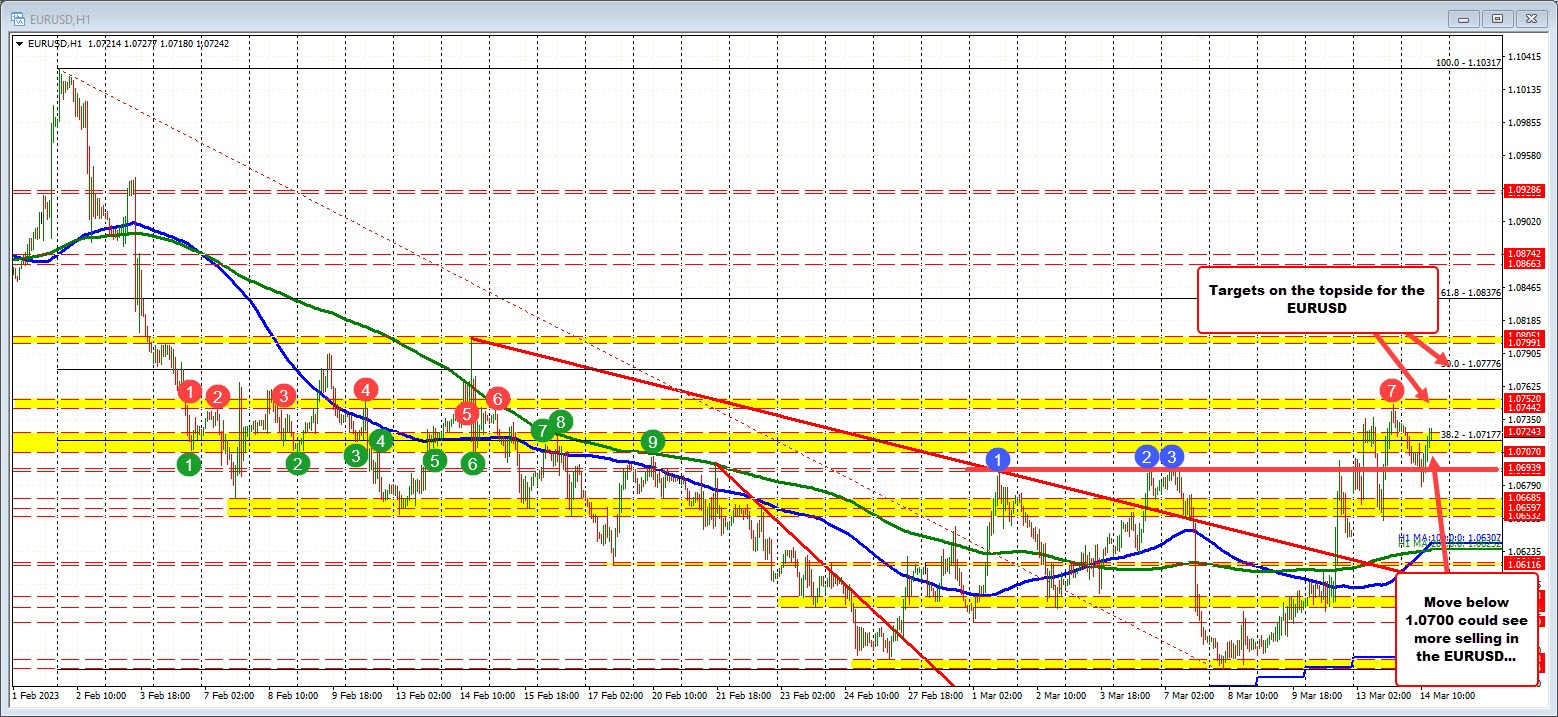This screenshot has width=1558, height=717.
Task: Click the red price tag 1.06597
Action: coord(1526,508)
